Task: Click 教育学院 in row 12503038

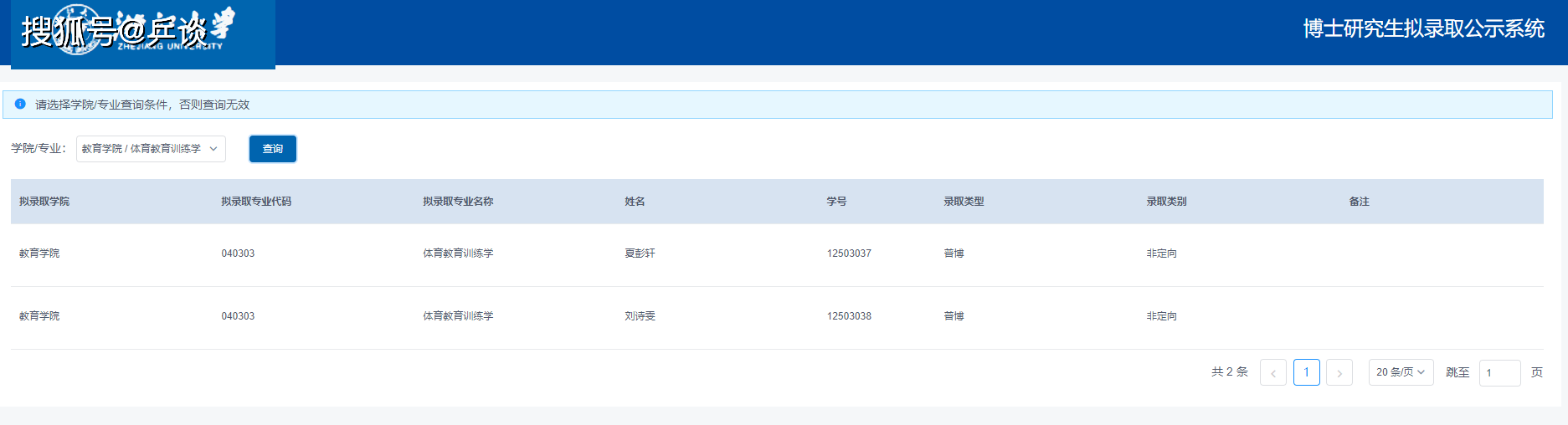Action: (39, 316)
